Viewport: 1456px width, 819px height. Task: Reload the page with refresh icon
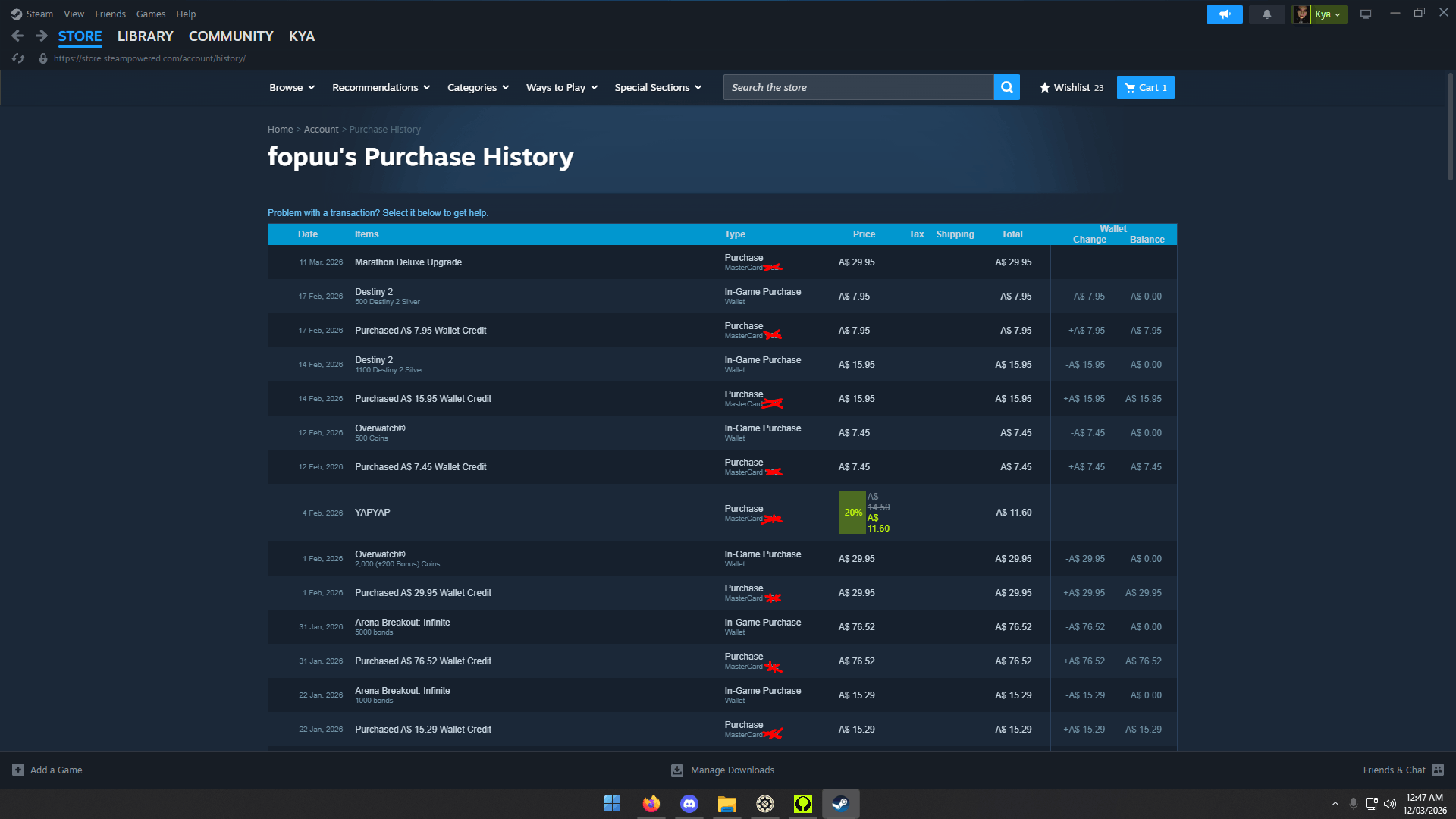coord(18,58)
